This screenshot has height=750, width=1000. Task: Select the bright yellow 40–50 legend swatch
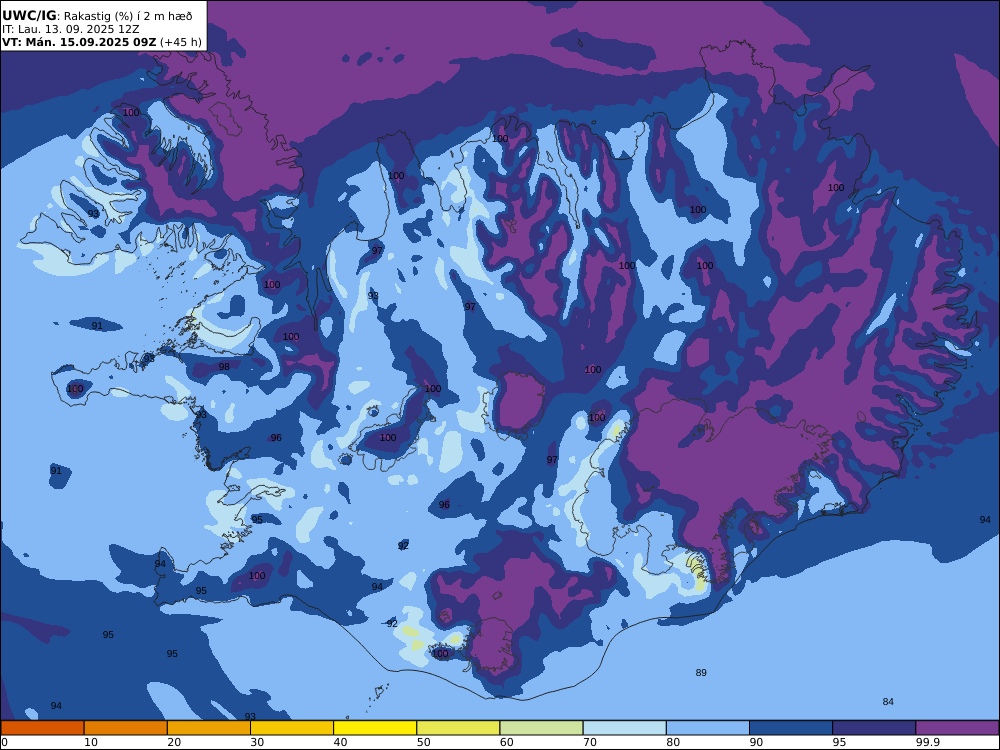(x=375, y=728)
